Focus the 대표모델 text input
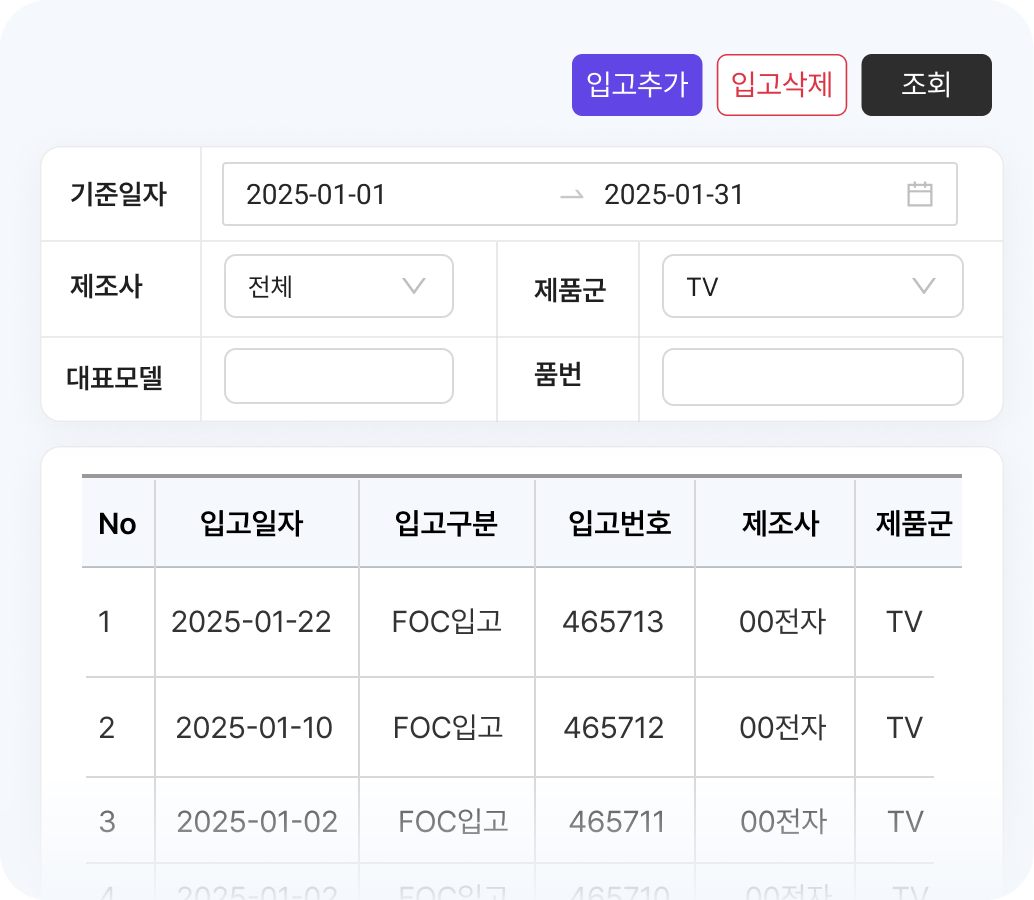 pyautogui.click(x=338, y=376)
